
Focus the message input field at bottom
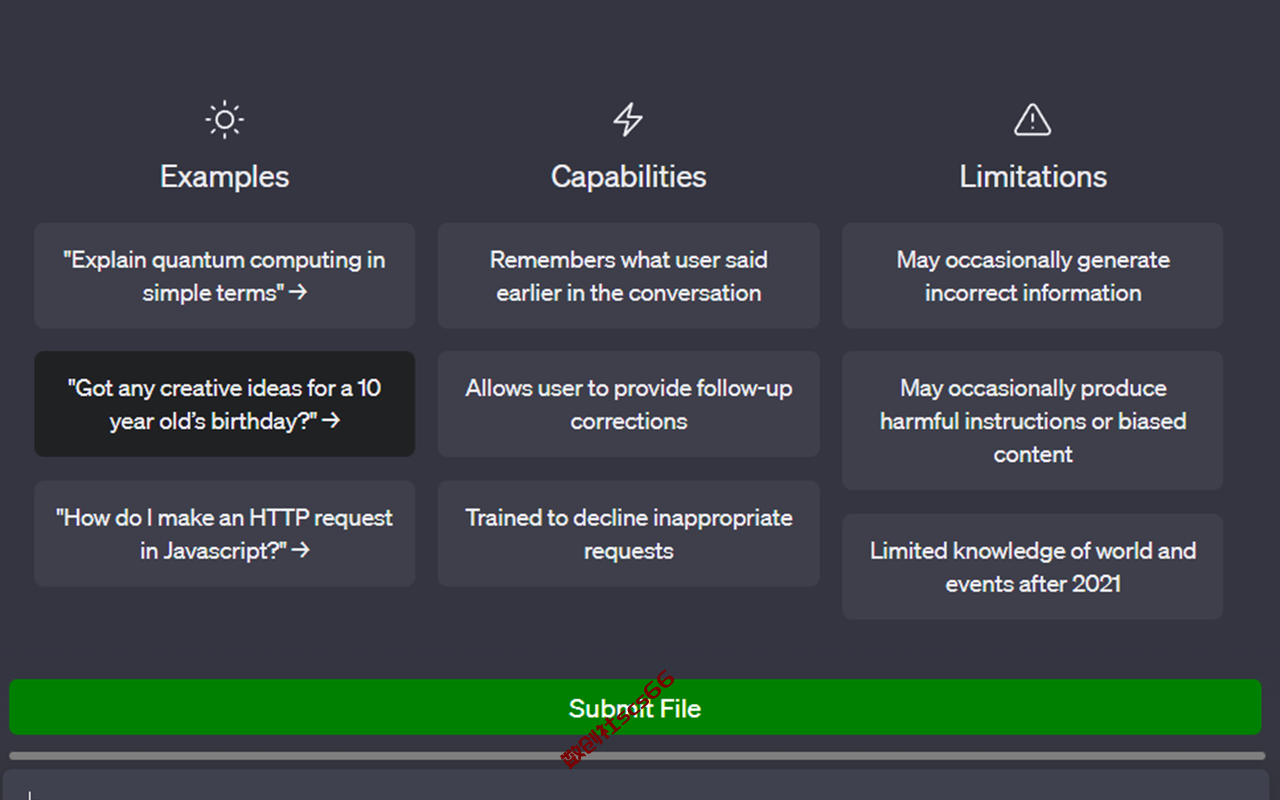point(637,785)
